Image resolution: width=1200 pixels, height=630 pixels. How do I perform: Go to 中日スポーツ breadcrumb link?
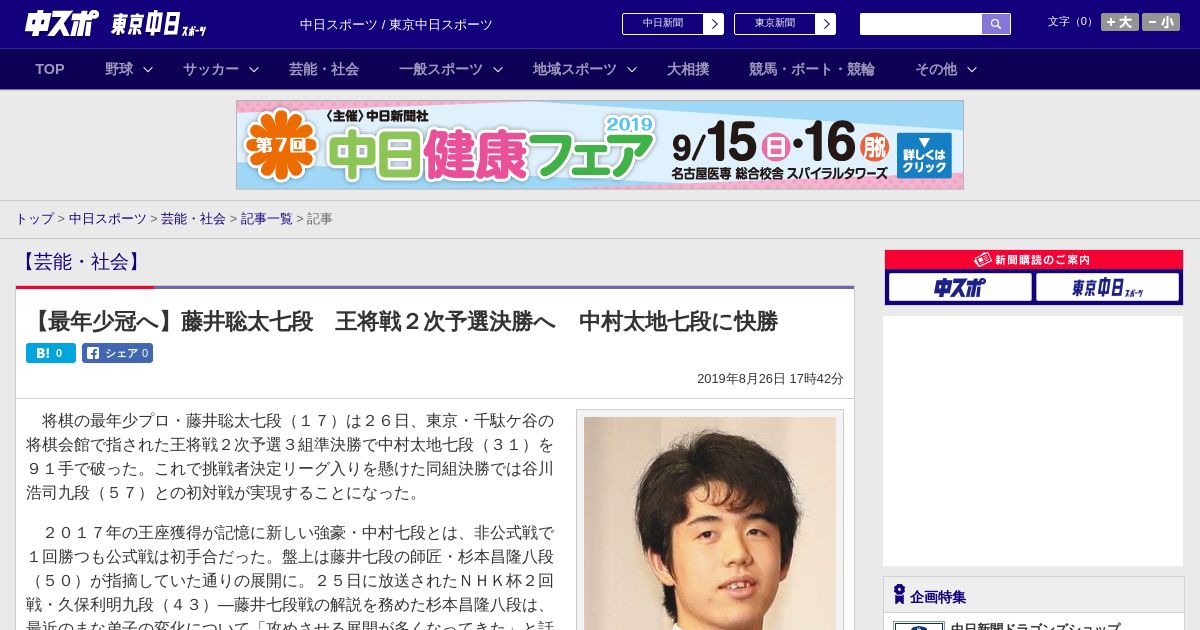[x=108, y=218]
